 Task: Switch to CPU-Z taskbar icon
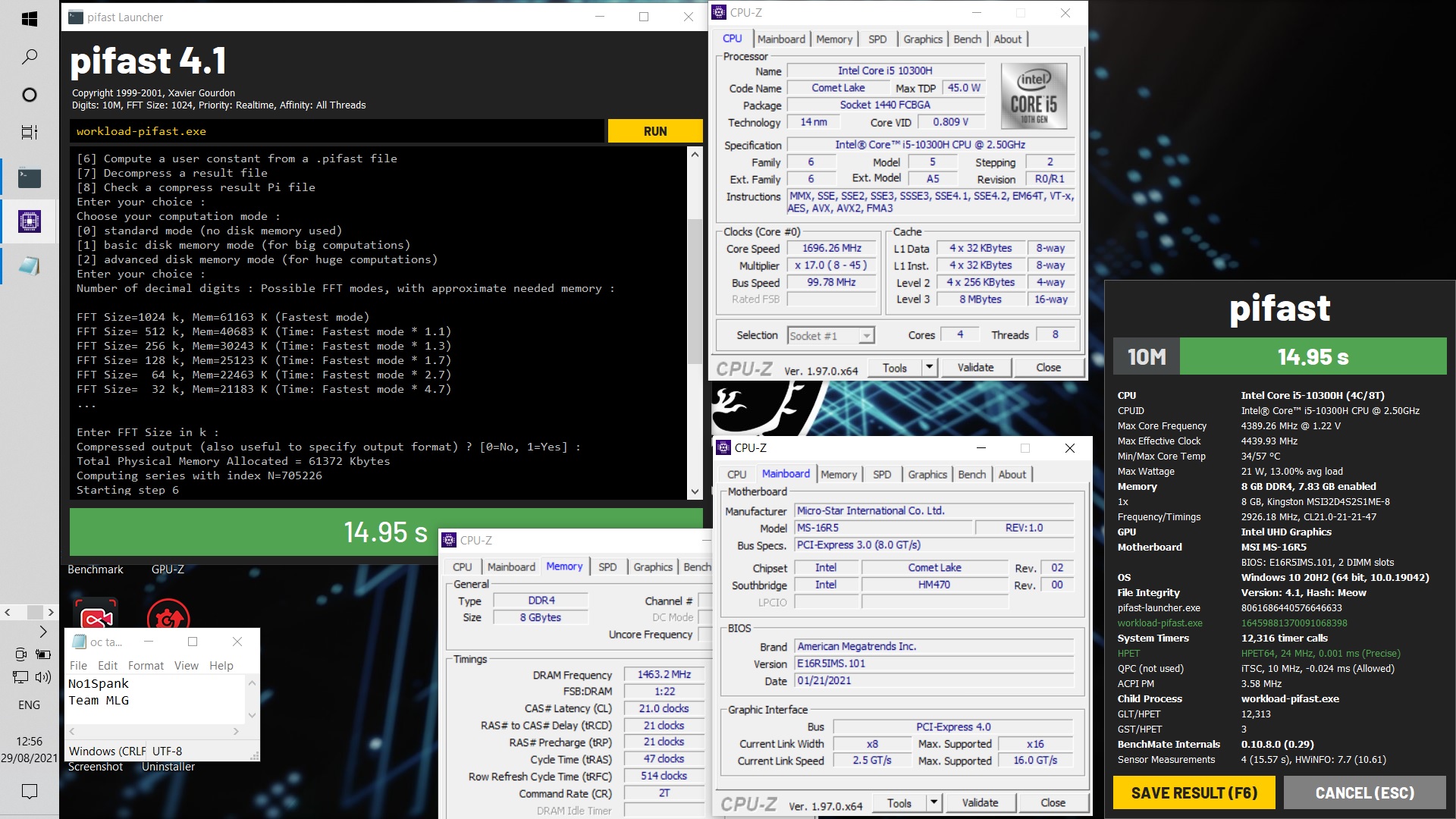click(x=29, y=221)
